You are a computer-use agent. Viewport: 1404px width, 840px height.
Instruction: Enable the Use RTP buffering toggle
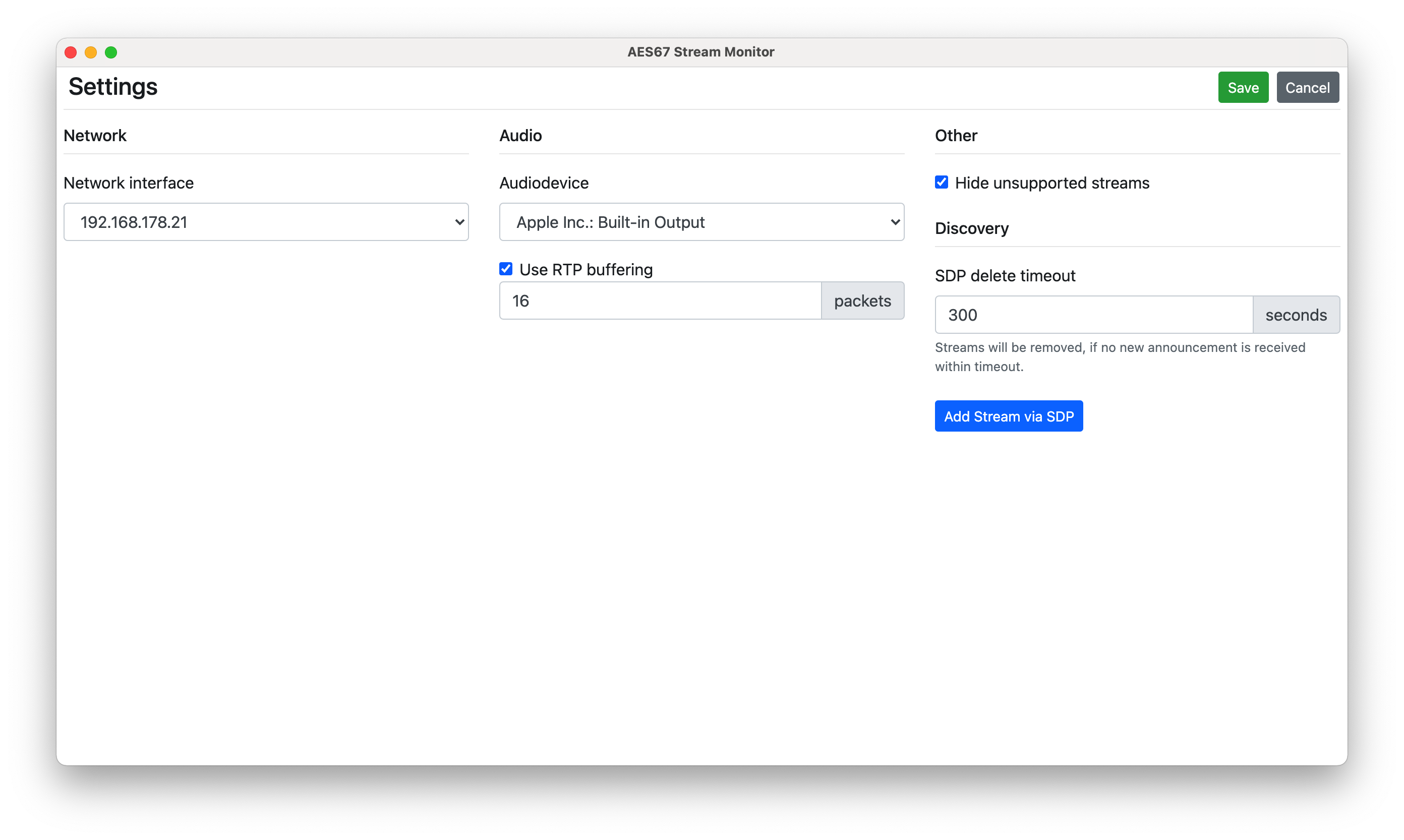[507, 268]
